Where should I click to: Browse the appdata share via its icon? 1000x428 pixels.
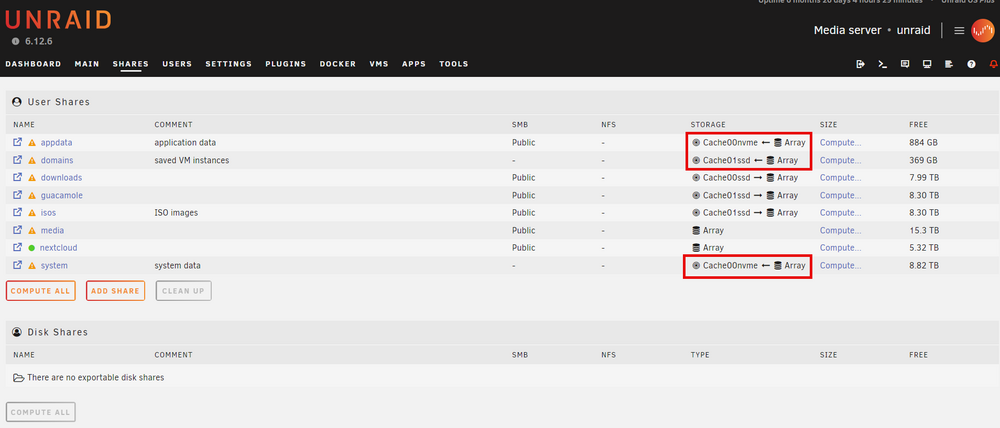[17, 142]
